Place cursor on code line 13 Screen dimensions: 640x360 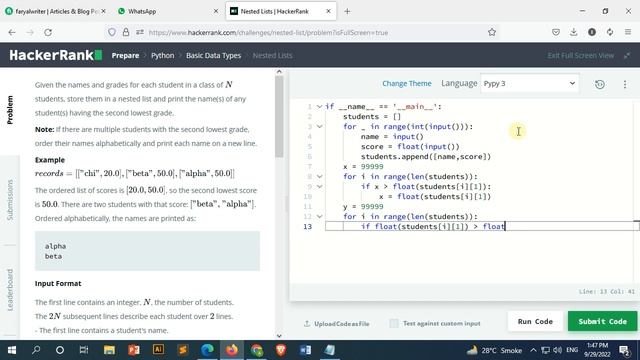pyautogui.click(x=482, y=226)
